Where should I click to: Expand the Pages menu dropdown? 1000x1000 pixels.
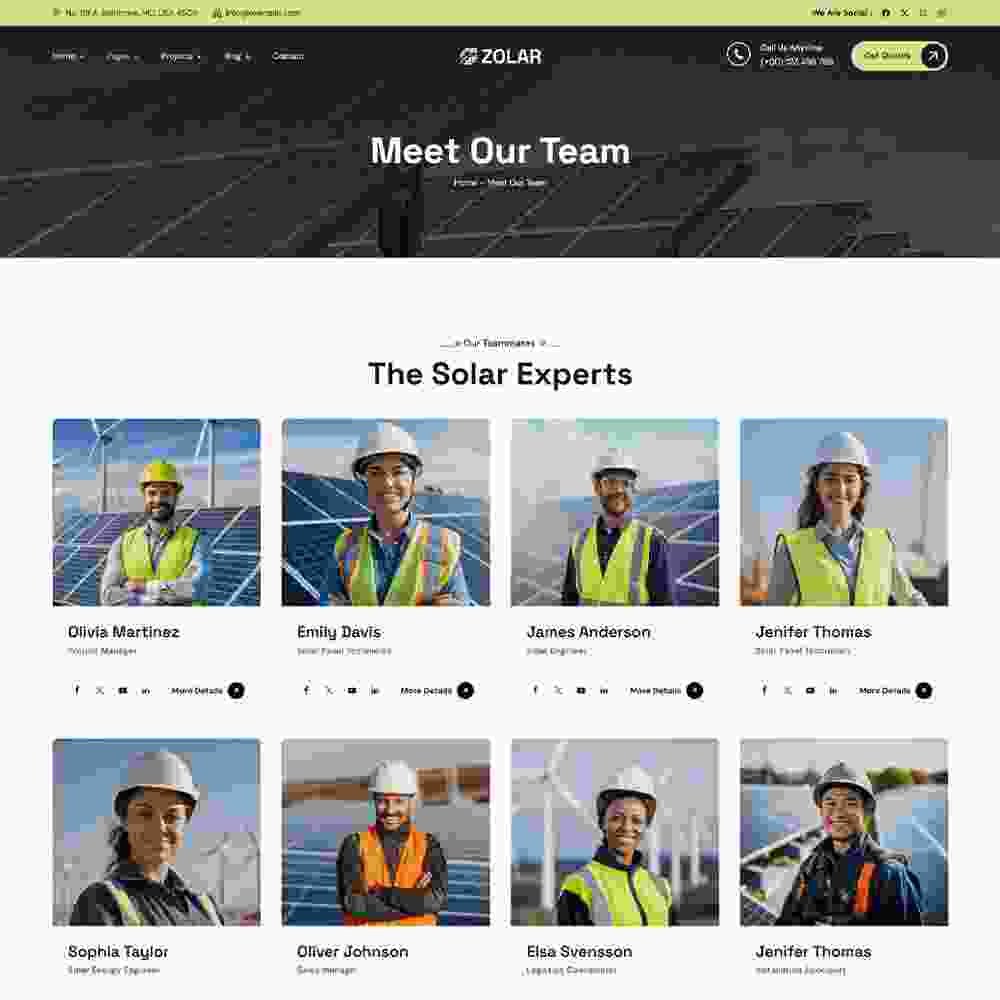122,56
